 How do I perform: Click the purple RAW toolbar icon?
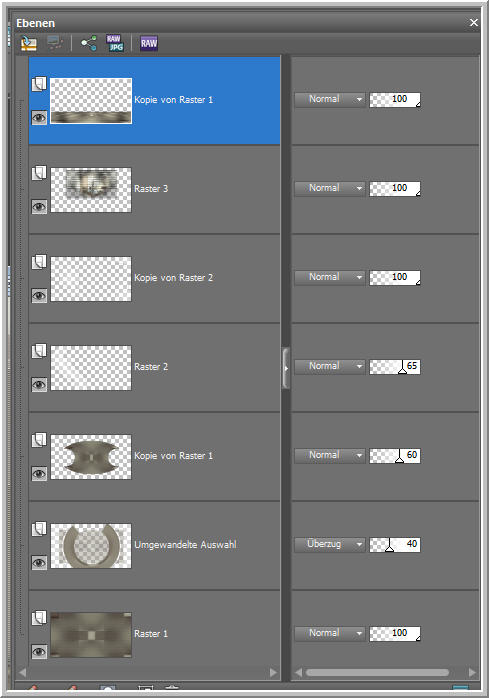pyautogui.click(x=149, y=43)
